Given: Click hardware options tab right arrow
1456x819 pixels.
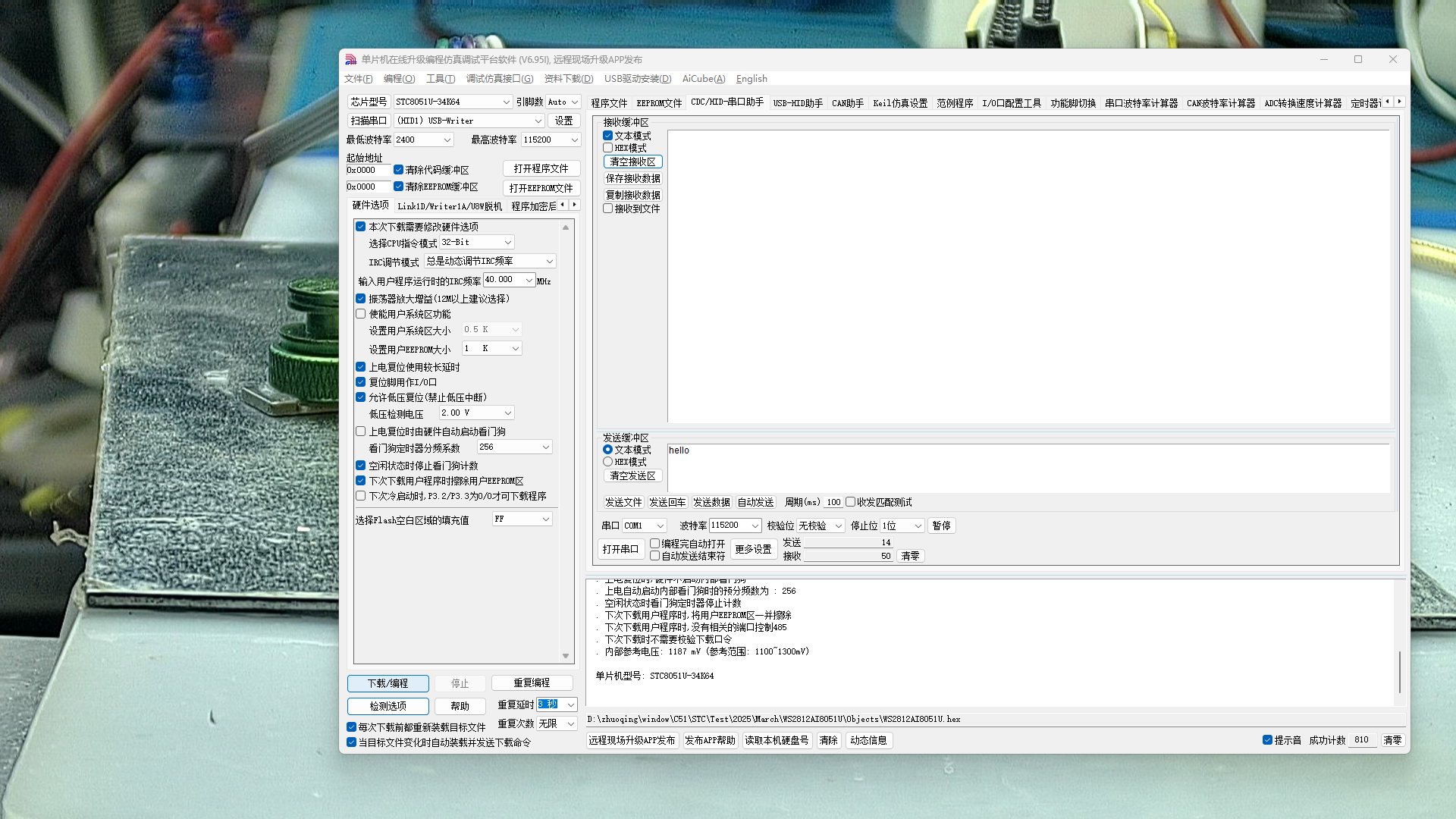Looking at the screenshot, I should 575,205.
